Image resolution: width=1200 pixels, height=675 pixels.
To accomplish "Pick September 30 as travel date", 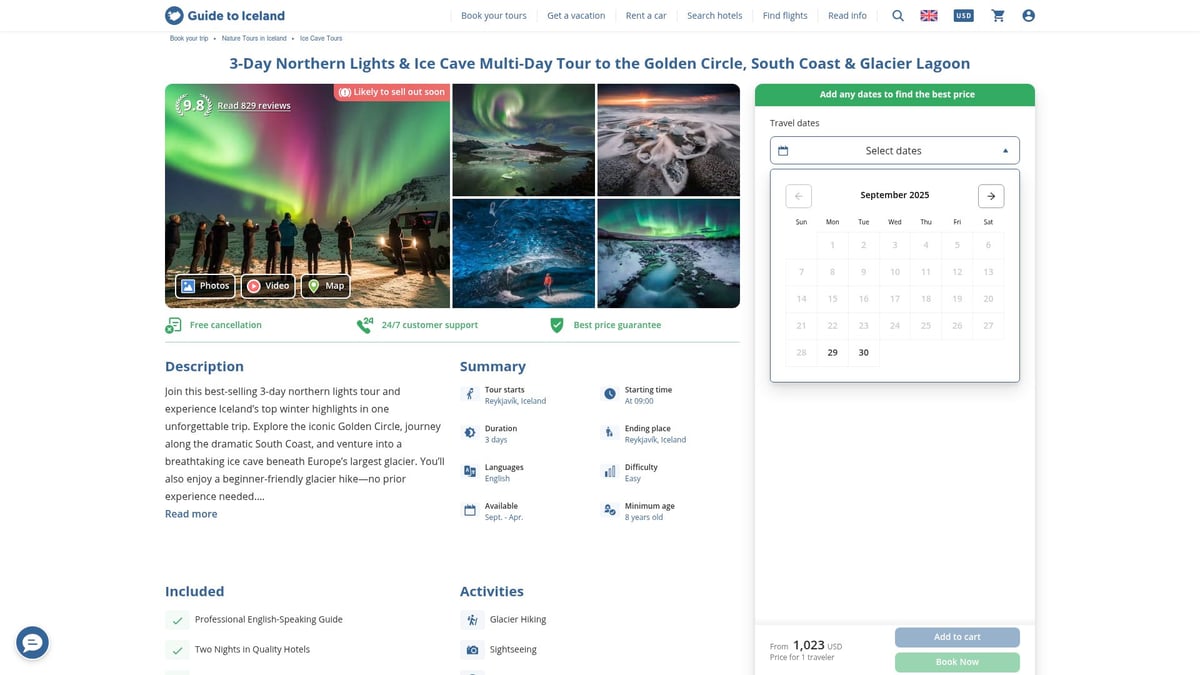I will coord(863,353).
